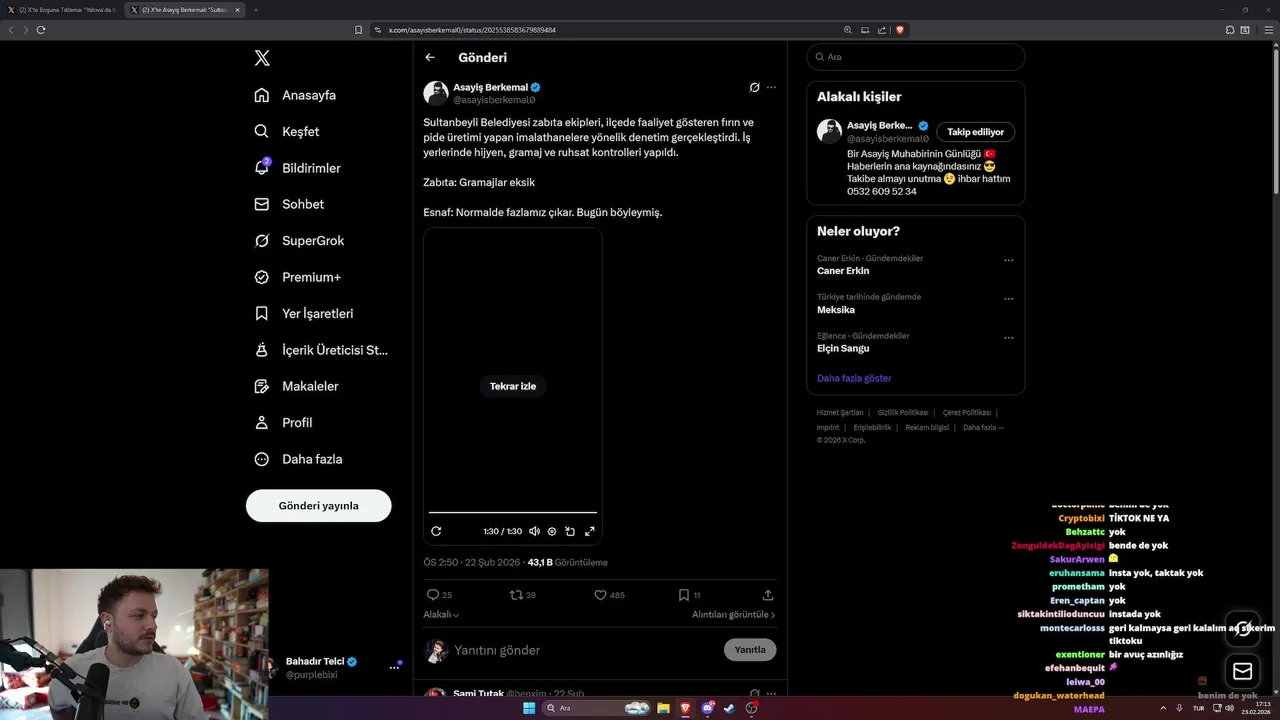Screen dimensions: 1280x720
Task: Open Asayiş Berkemal avatar on post
Action: (436, 93)
